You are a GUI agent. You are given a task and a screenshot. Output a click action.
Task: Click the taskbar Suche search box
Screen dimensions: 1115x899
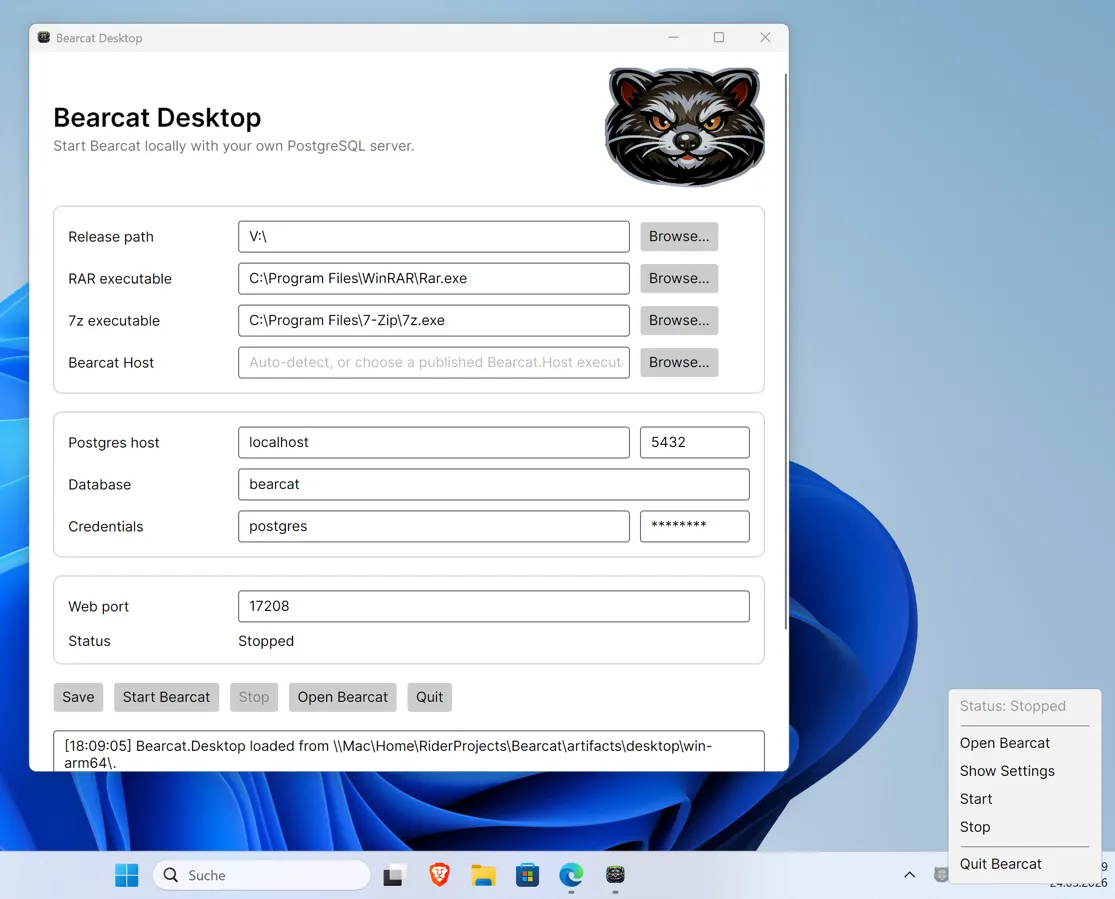262,875
